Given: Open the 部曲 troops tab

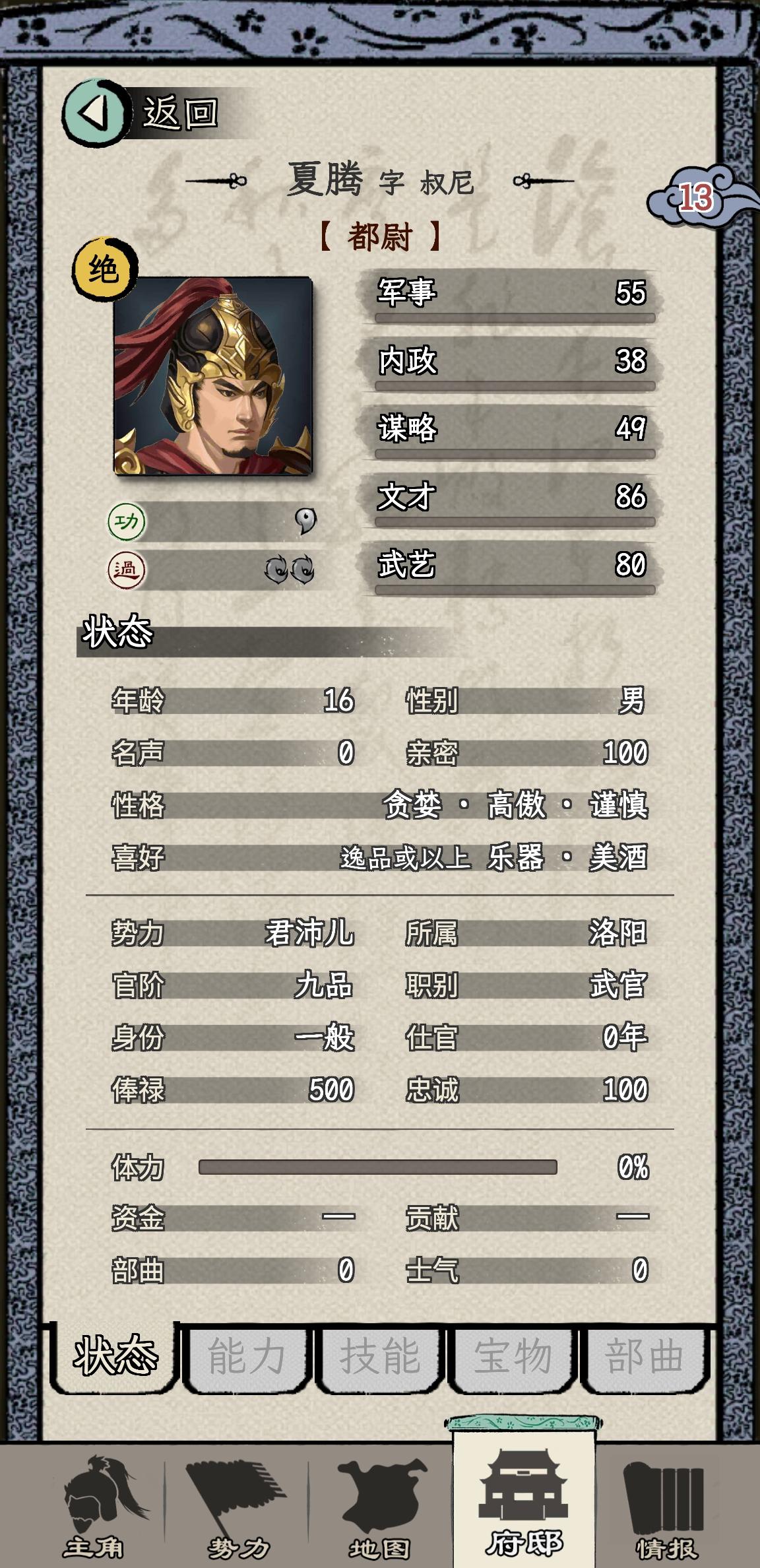Looking at the screenshot, I should coord(644,1357).
